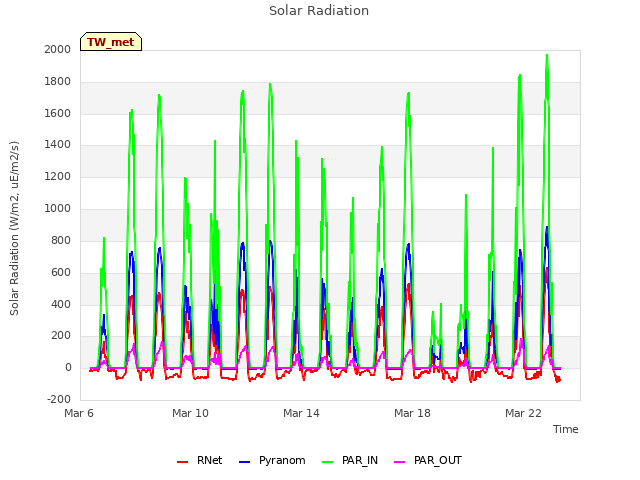Click the 600 y-axis tick label
Screen dimensions: 640x480
[61, 272]
